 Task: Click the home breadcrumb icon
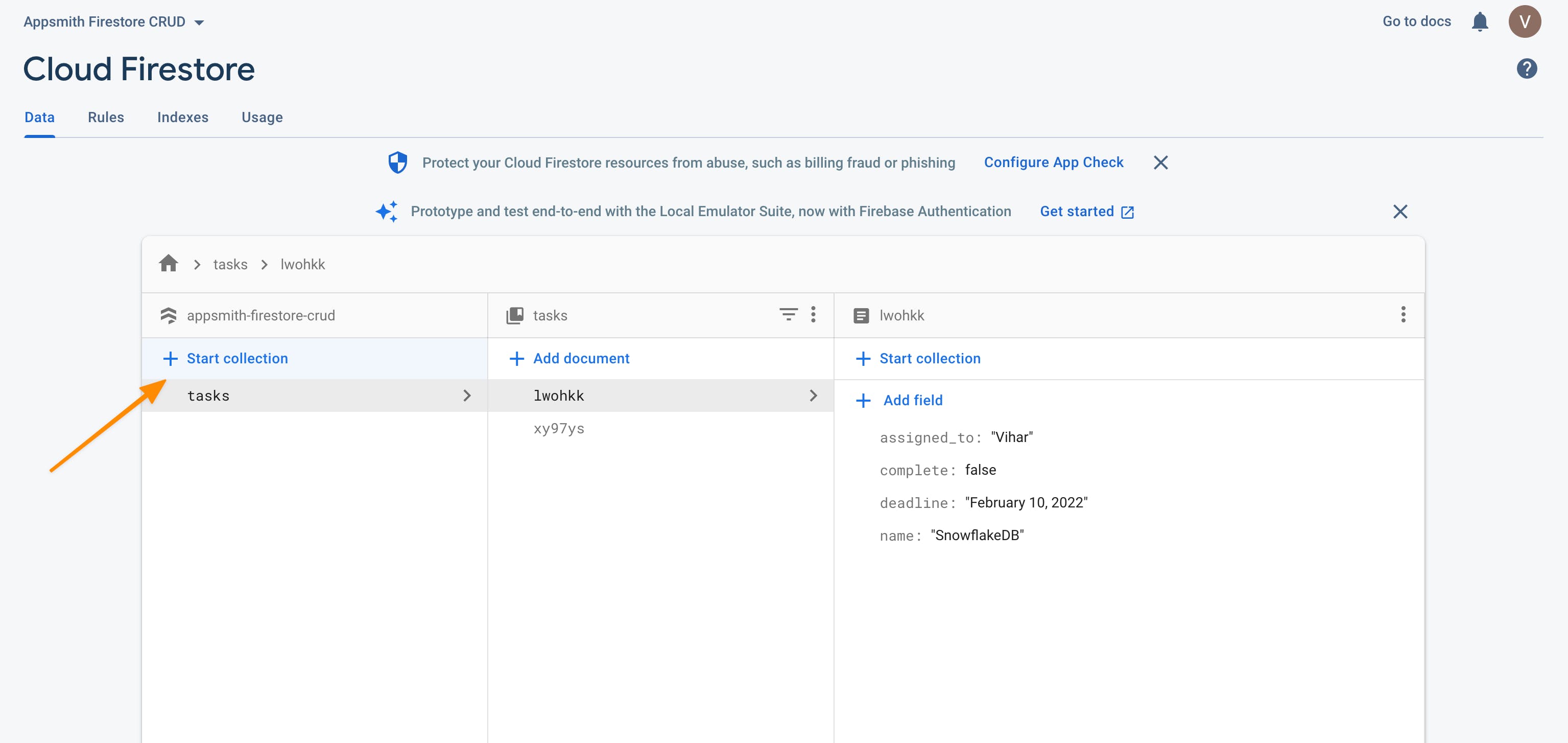point(169,264)
